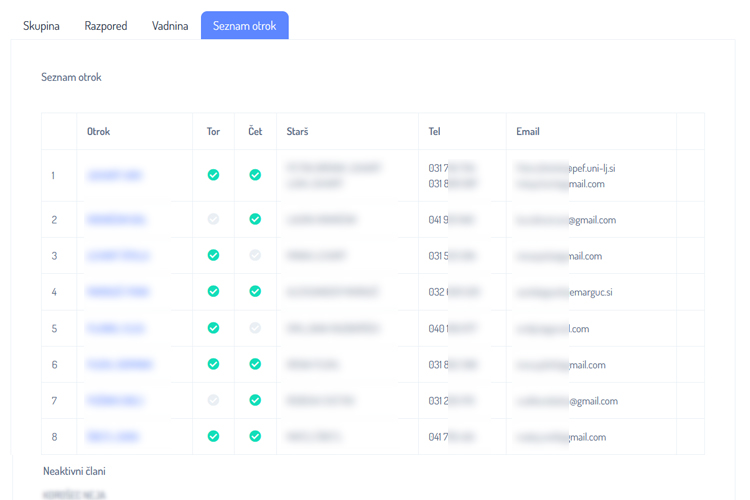The image size is (750, 500).
Task: Open child name link in row 8
Action: (x=113, y=437)
